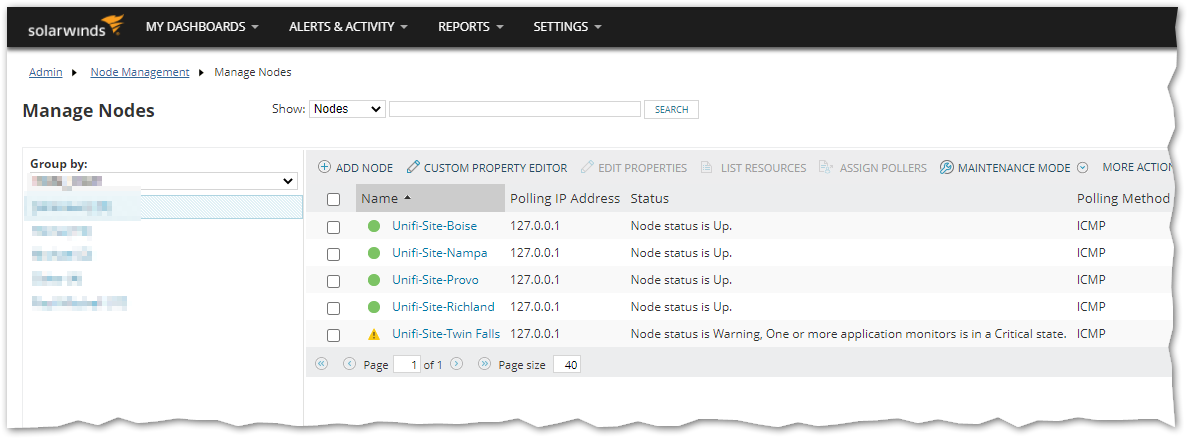
Task: Open the Unifi-Site-Nampa node link
Action: (440, 252)
